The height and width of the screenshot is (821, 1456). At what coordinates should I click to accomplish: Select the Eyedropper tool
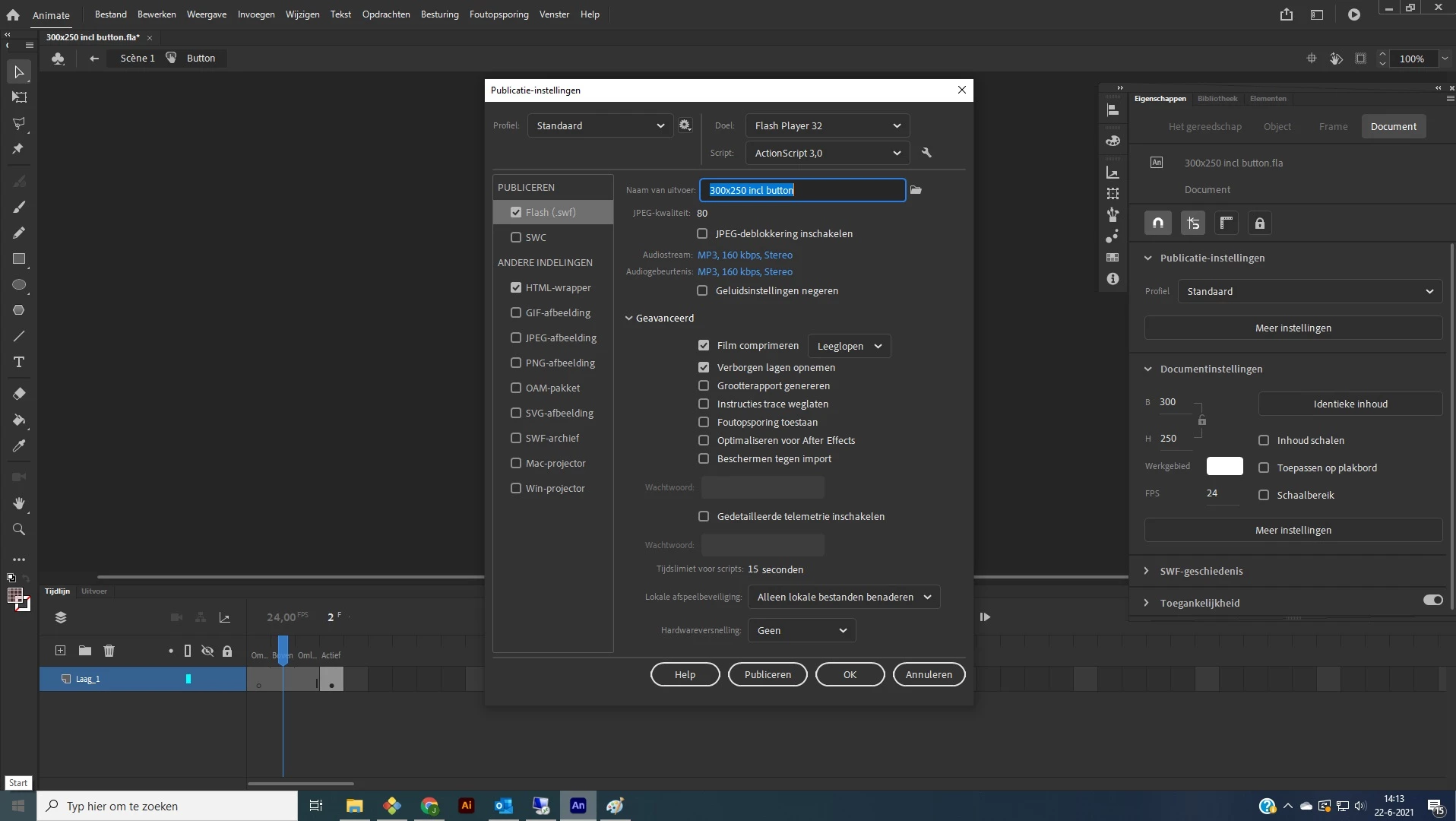(x=19, y=445)
